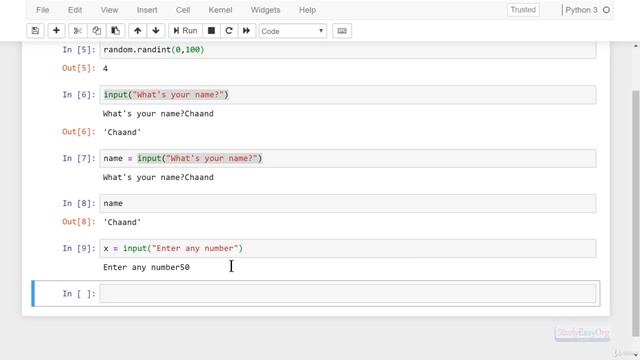The image size is (640, 360).
Task: Click the Out[6]: prompt label
Action: pos(78,131)
